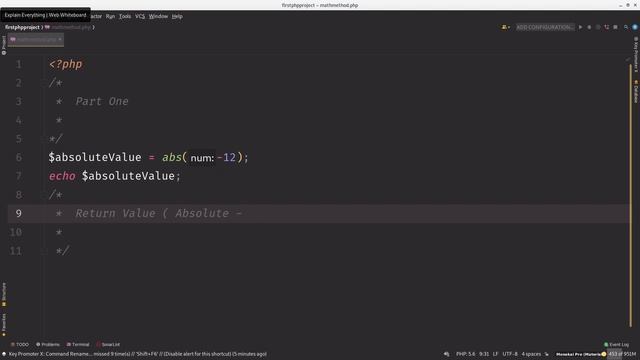Click on the abs function call
Image resolution: width=640 pixels, height=360 pixels.
click(x=172, y=157)
